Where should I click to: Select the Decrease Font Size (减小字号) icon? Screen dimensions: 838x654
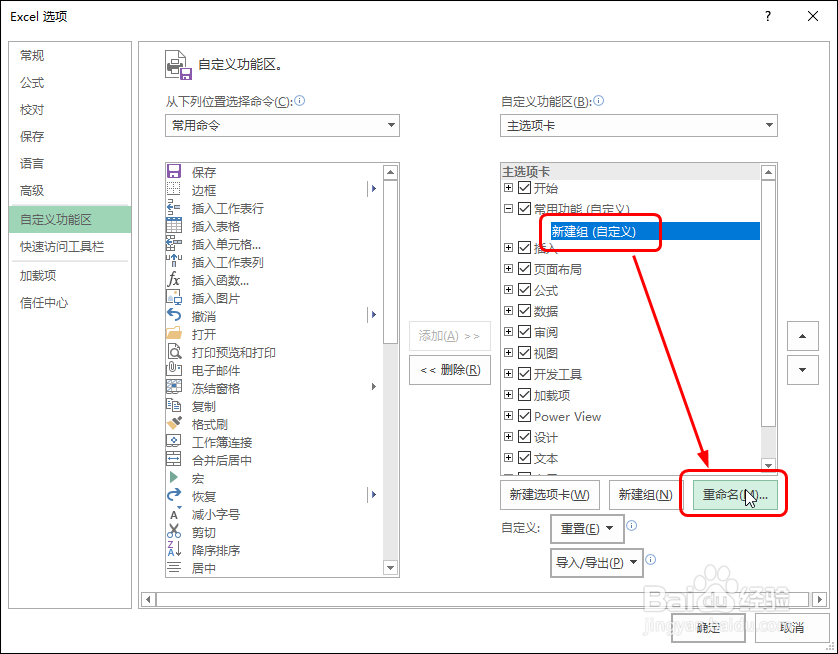tap(174, 513)
